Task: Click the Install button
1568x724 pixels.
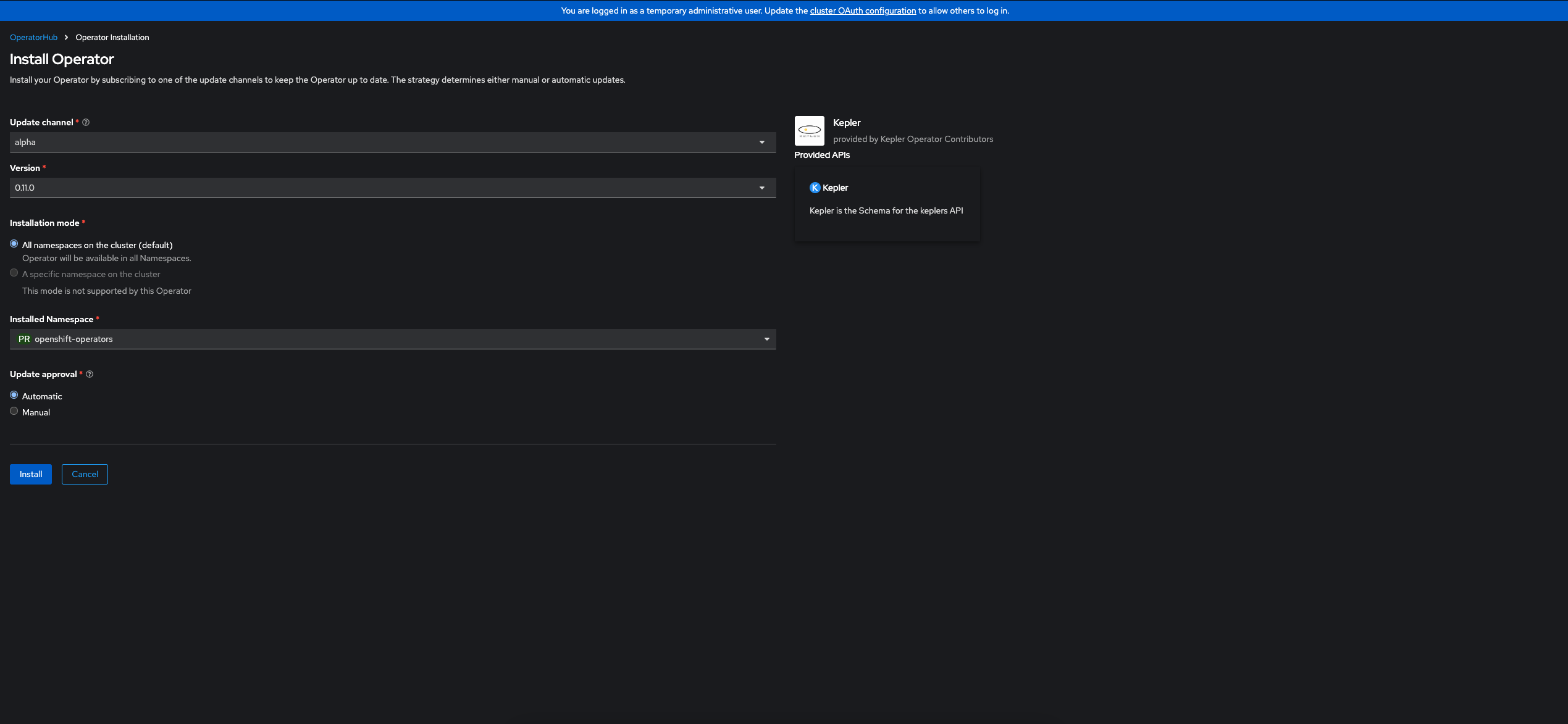Action: (30, 474)
